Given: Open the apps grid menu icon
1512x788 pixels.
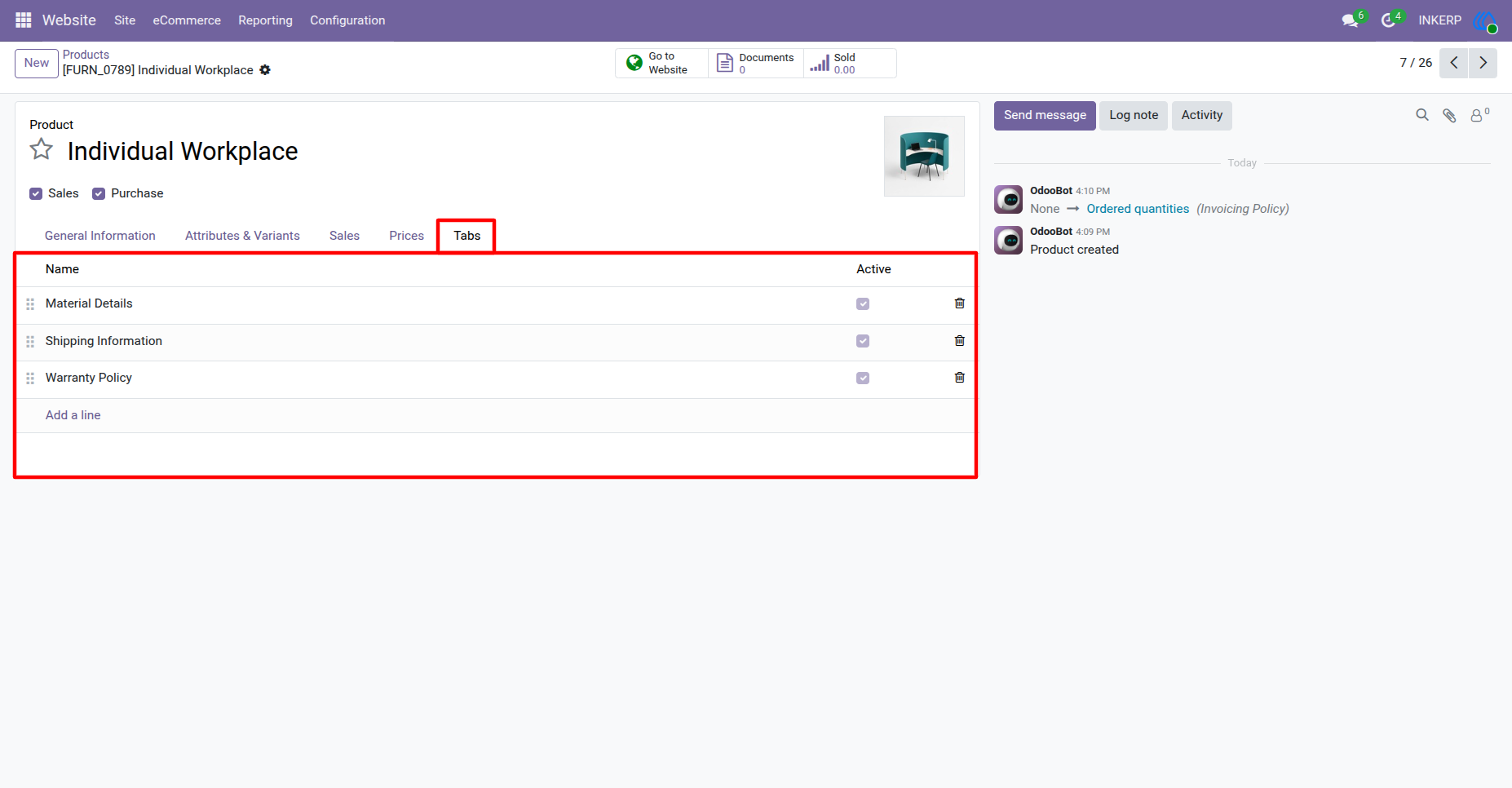Looking at the screenshot, I should pos(24,20).
